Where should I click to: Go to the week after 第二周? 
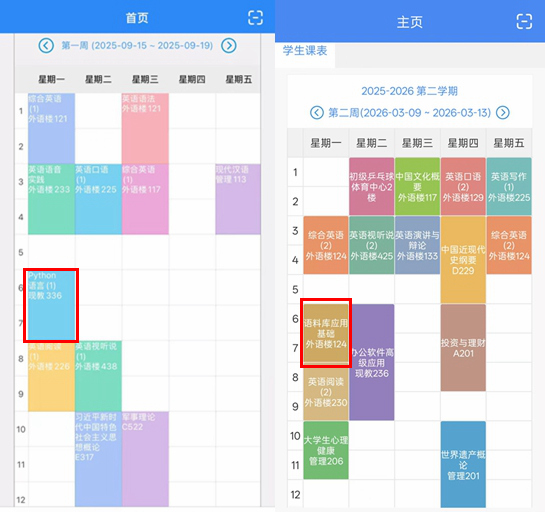point(503,113)
